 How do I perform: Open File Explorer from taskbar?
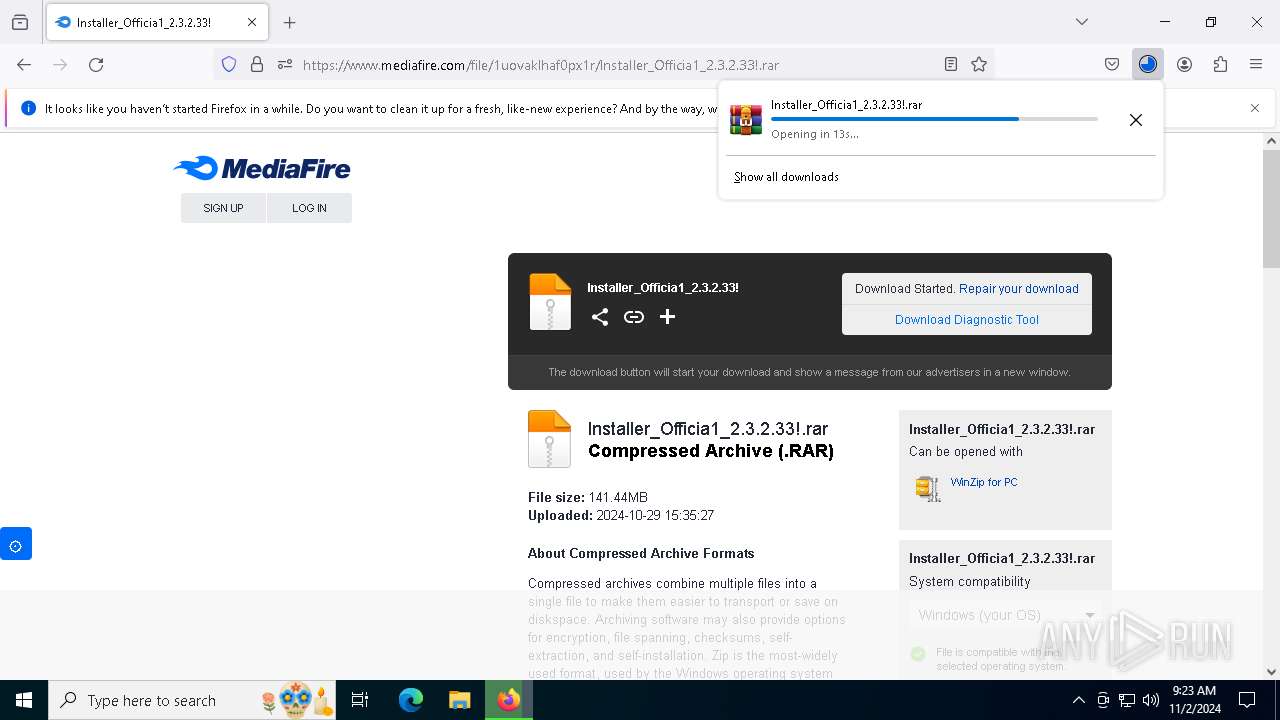coord(459,700)
